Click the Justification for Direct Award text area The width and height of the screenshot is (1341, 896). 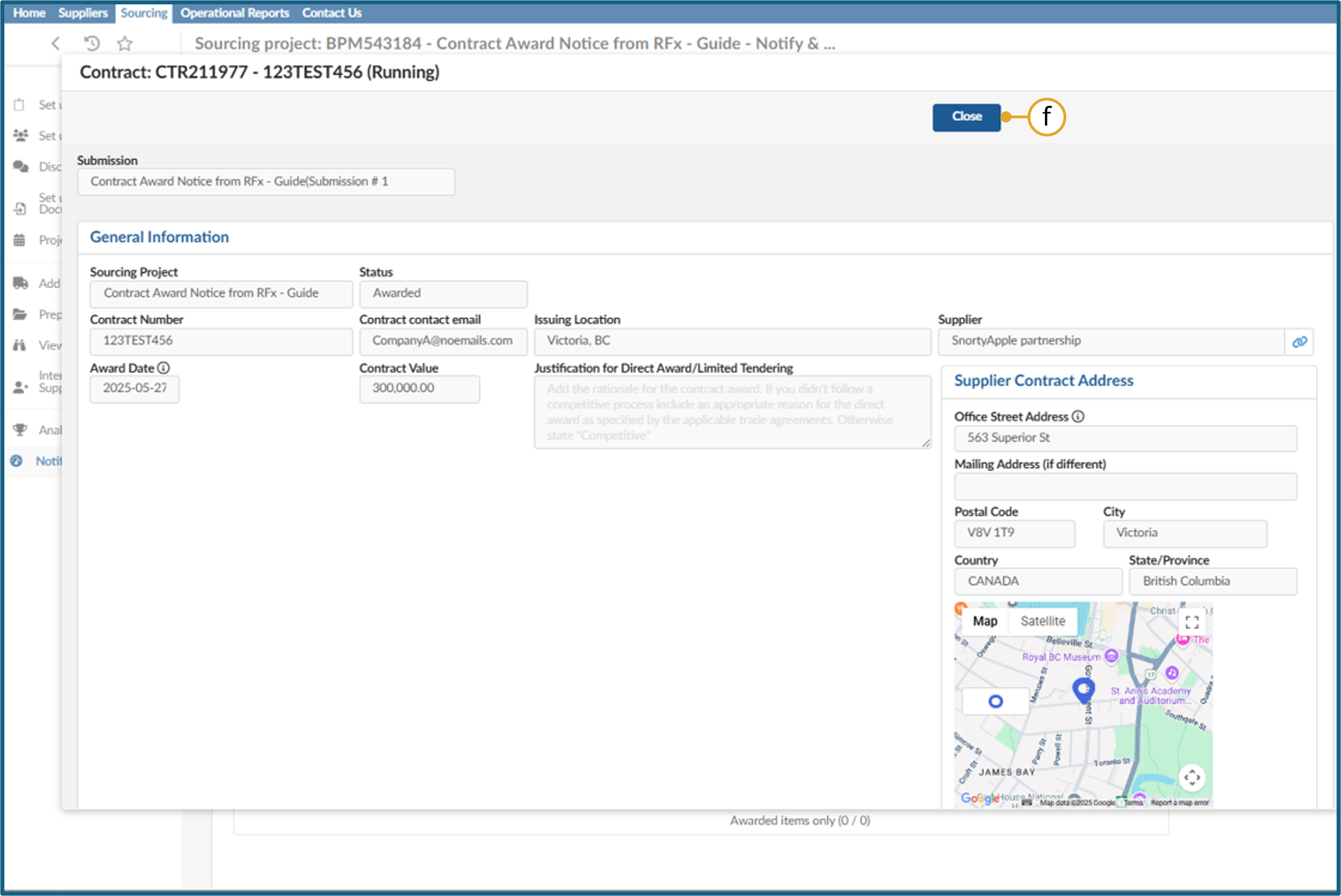(x=732, y=412)
